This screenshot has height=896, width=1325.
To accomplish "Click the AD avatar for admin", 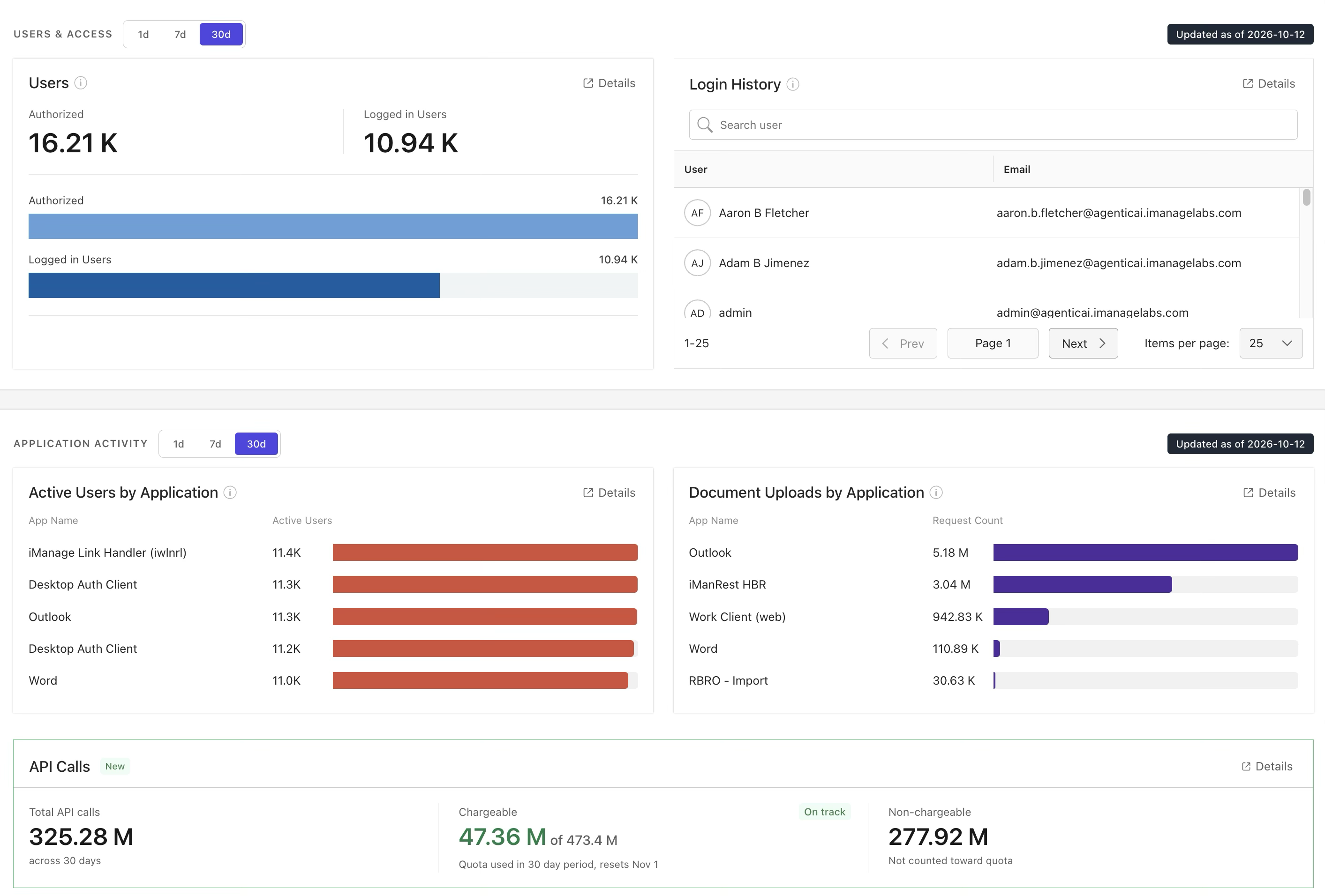I will pos(697,309).
